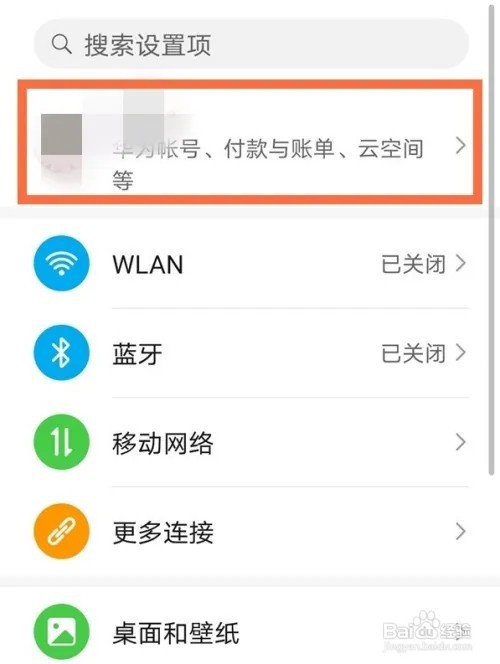Viewport: 500px width, 664px height.
Task: Click the 搜索设置项 search field
Action: [251, 44]
